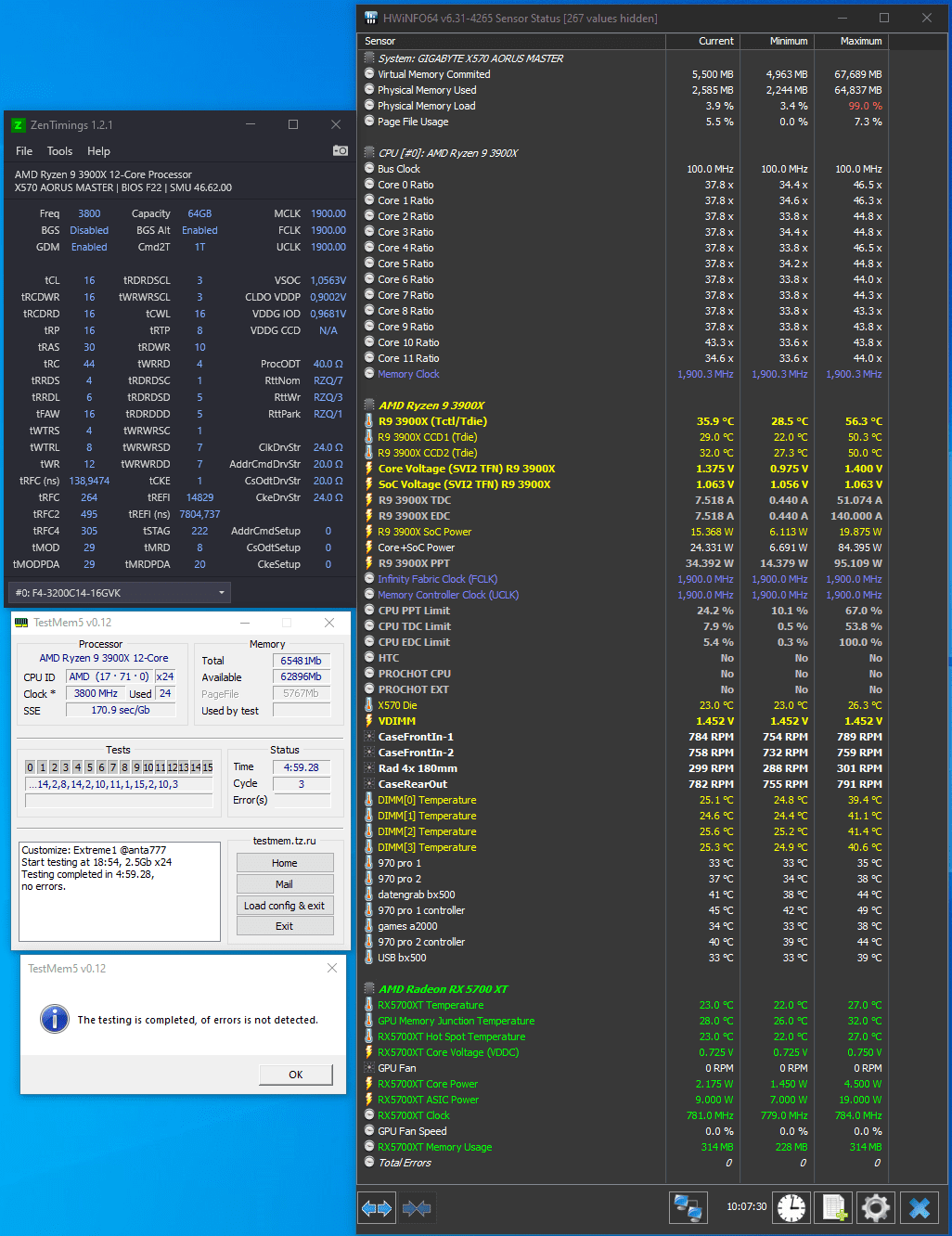Reset the HWiNFO clock timer icon
952x1236 pixels.
click(791, 1207)
